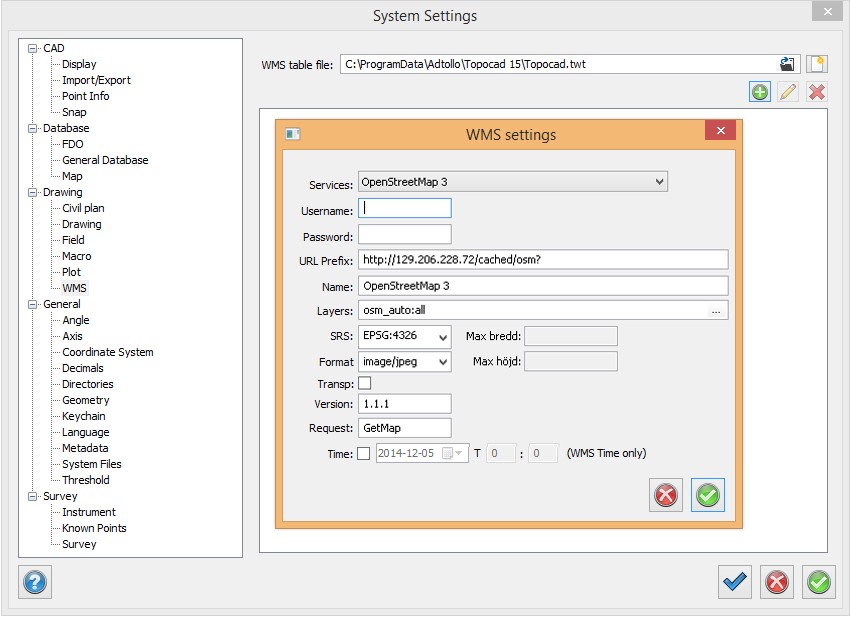Image resolution: width=850 pixels, height=617 pixels.
Task: Click the browse icon for WMS table file
Action: (x=788, y=64)
